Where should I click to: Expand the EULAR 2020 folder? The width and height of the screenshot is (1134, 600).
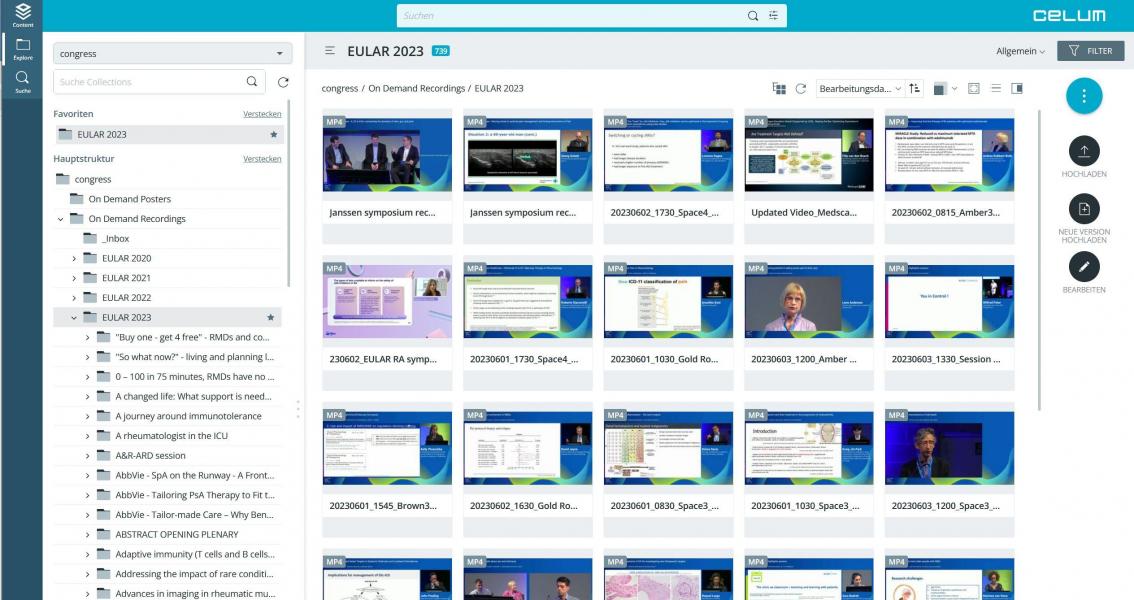pos(74,258)
